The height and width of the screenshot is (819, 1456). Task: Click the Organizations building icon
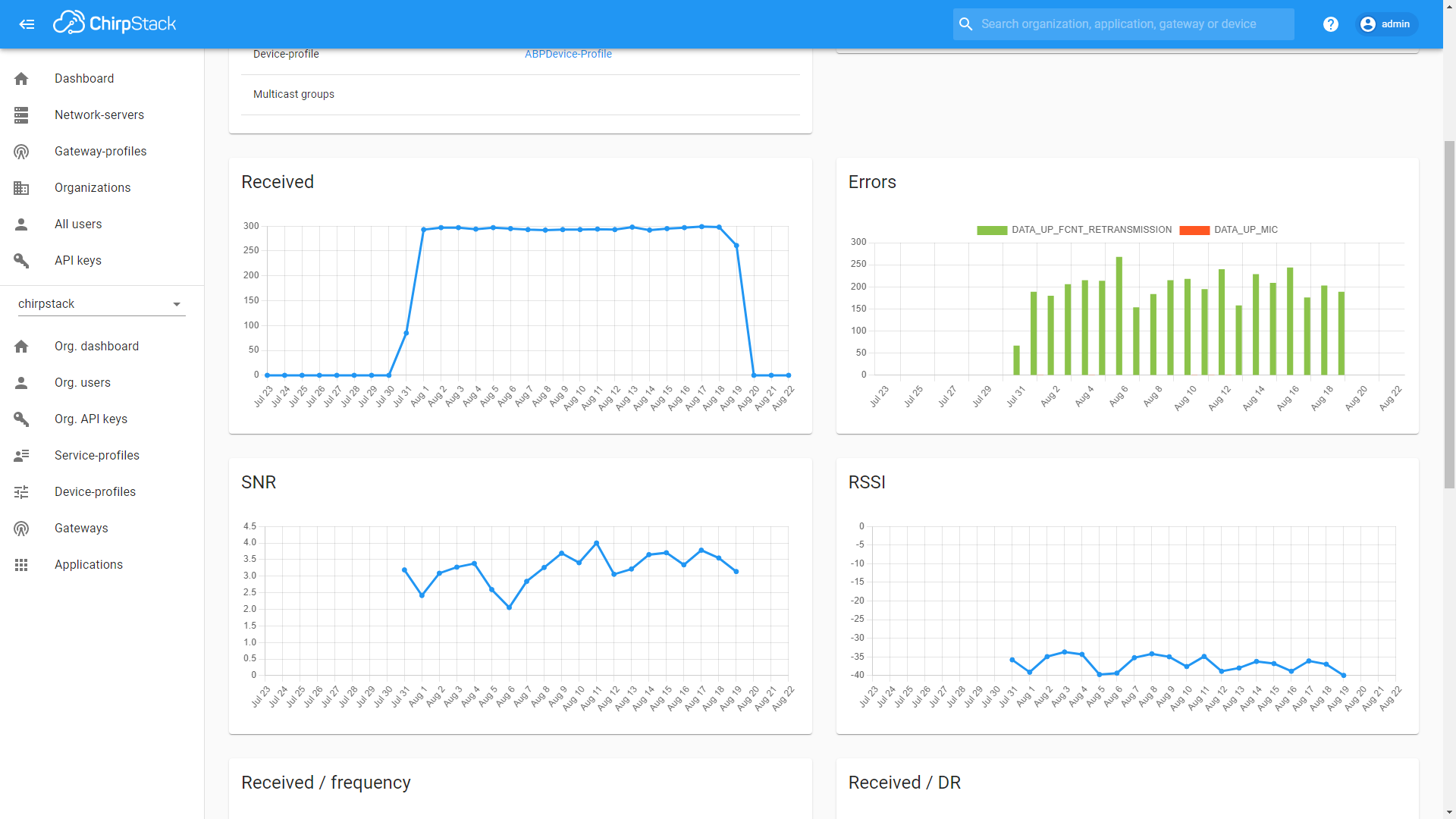(21, 188)
